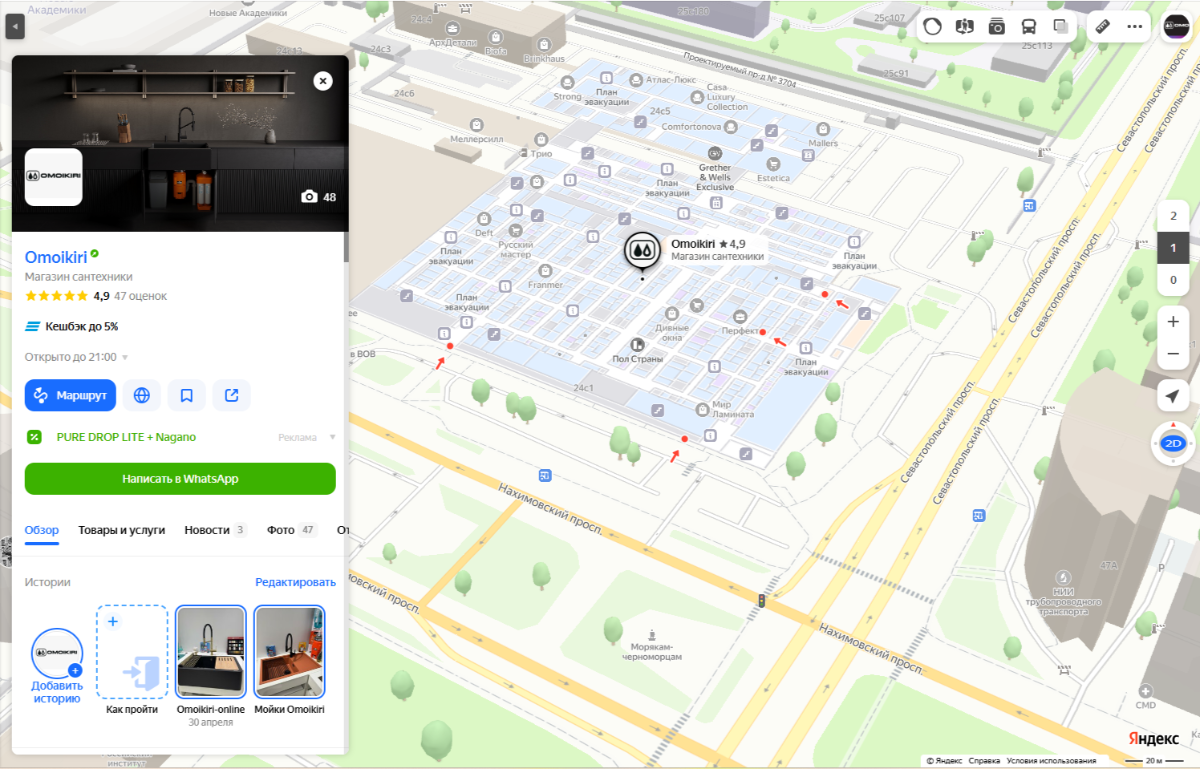Click the Omoikiri water-drop map marker
The image size is (1200, 769).
[x=641, y=249]
